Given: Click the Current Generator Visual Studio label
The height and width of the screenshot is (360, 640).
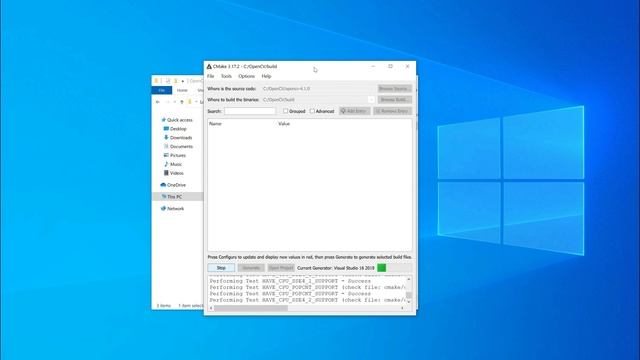Looking at the screenshot, I should tap(336, 268).
